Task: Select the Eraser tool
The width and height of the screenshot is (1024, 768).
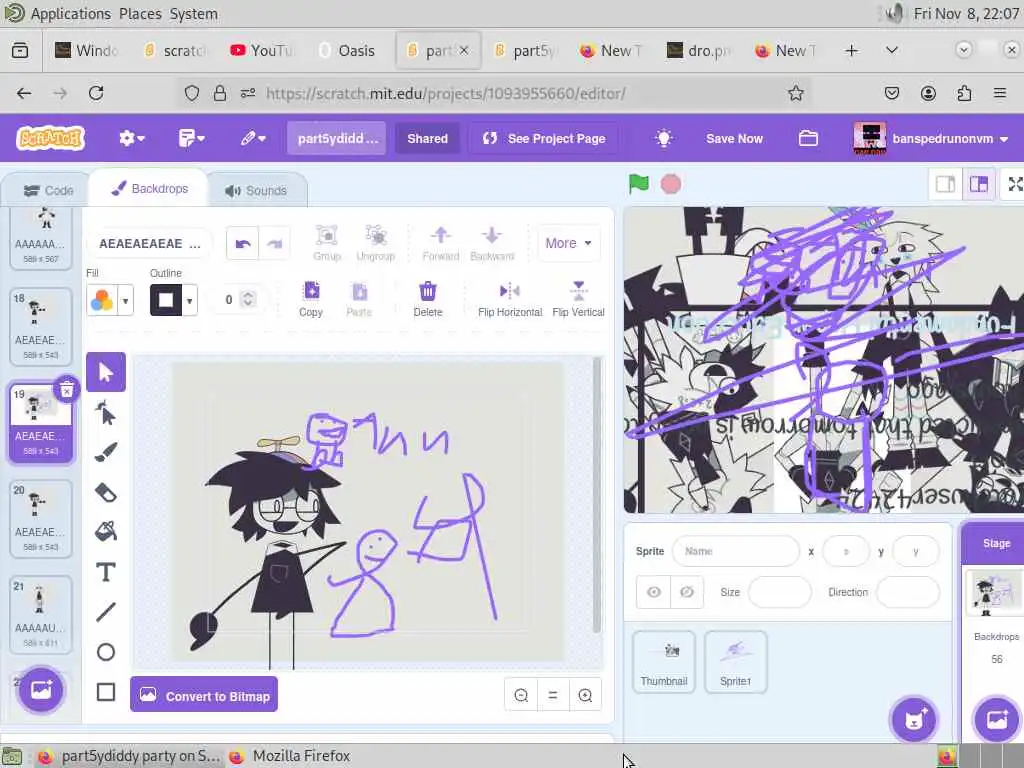Action: click(x=106, y=492)
